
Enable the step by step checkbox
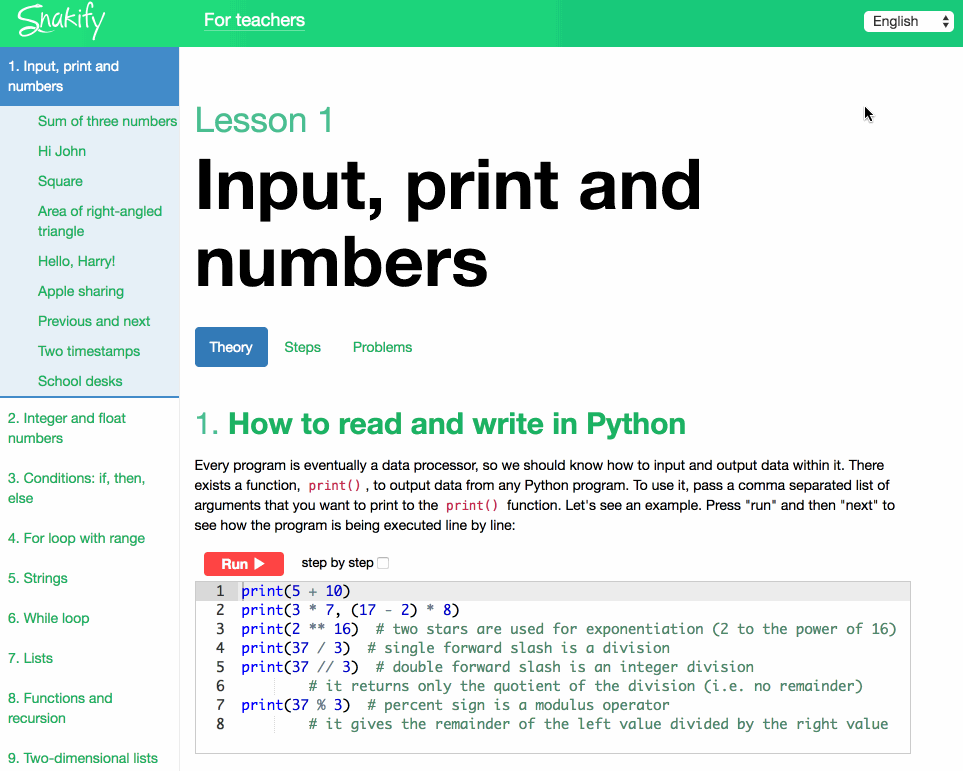pos(383,563)
